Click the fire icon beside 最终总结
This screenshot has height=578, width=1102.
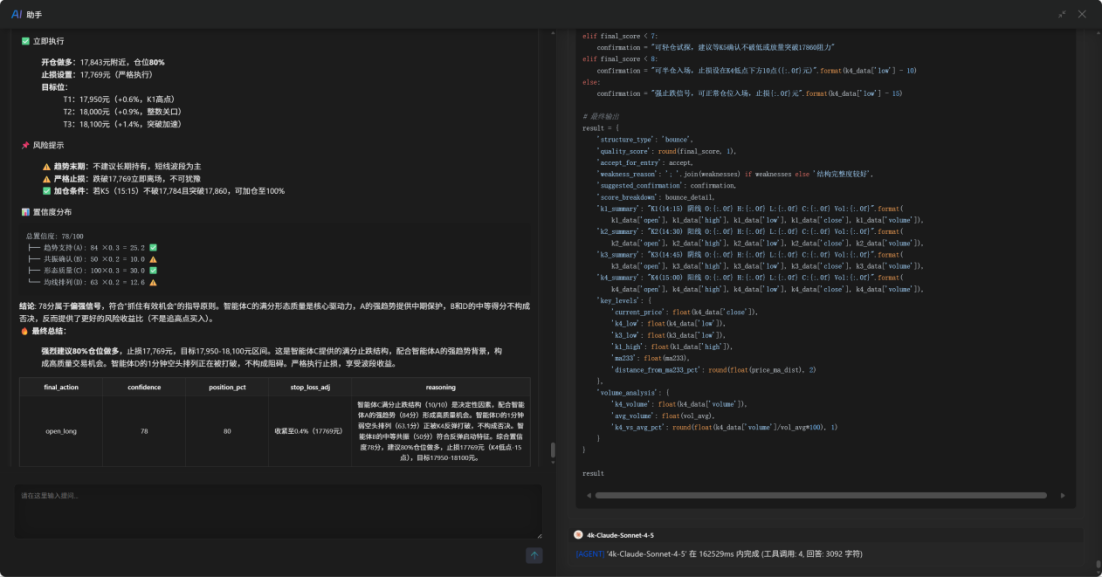25,330
